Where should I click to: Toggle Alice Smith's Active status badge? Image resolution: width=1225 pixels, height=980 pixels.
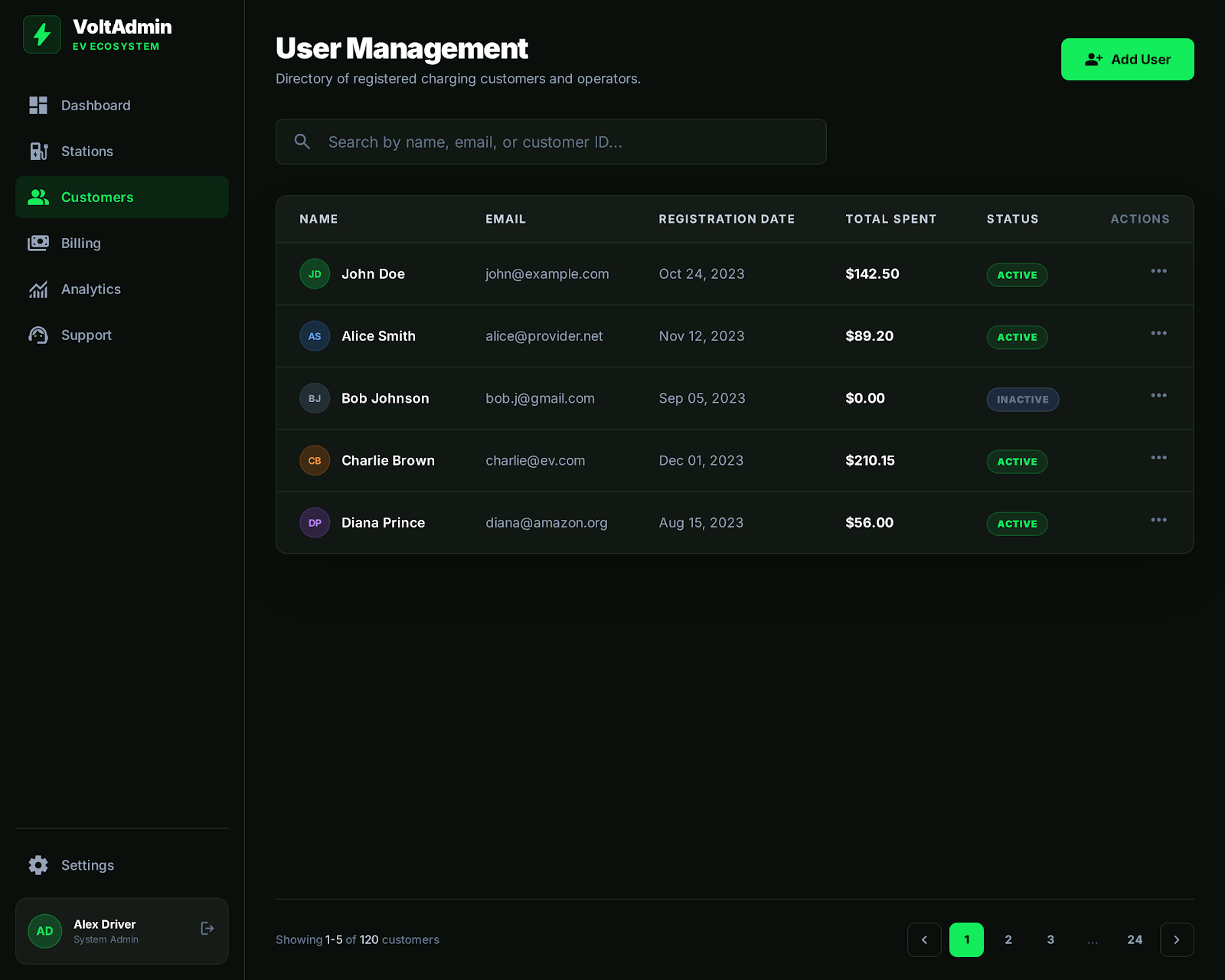pos(1017,337)
